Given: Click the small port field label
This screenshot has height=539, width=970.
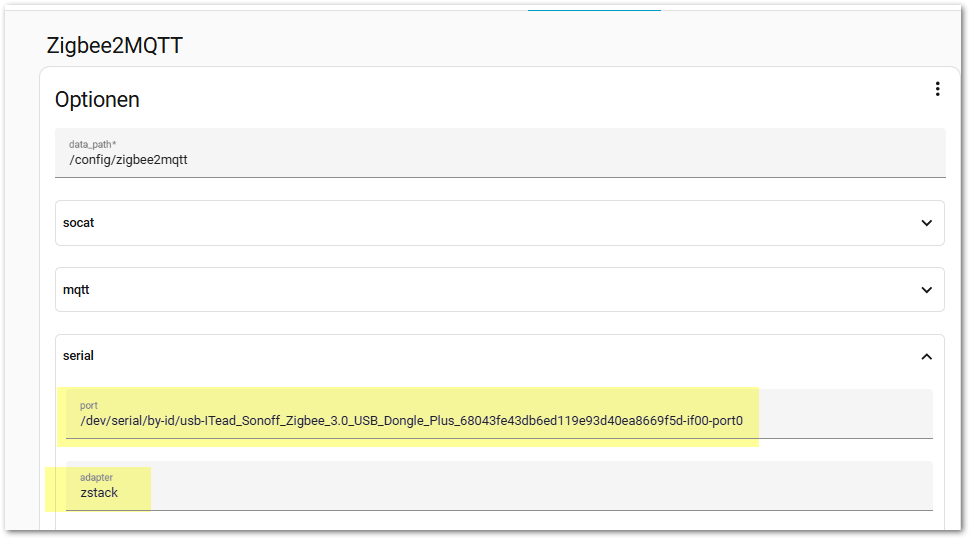Looking at the screenshot, I should pyautogui.click(x=89, y=406).
